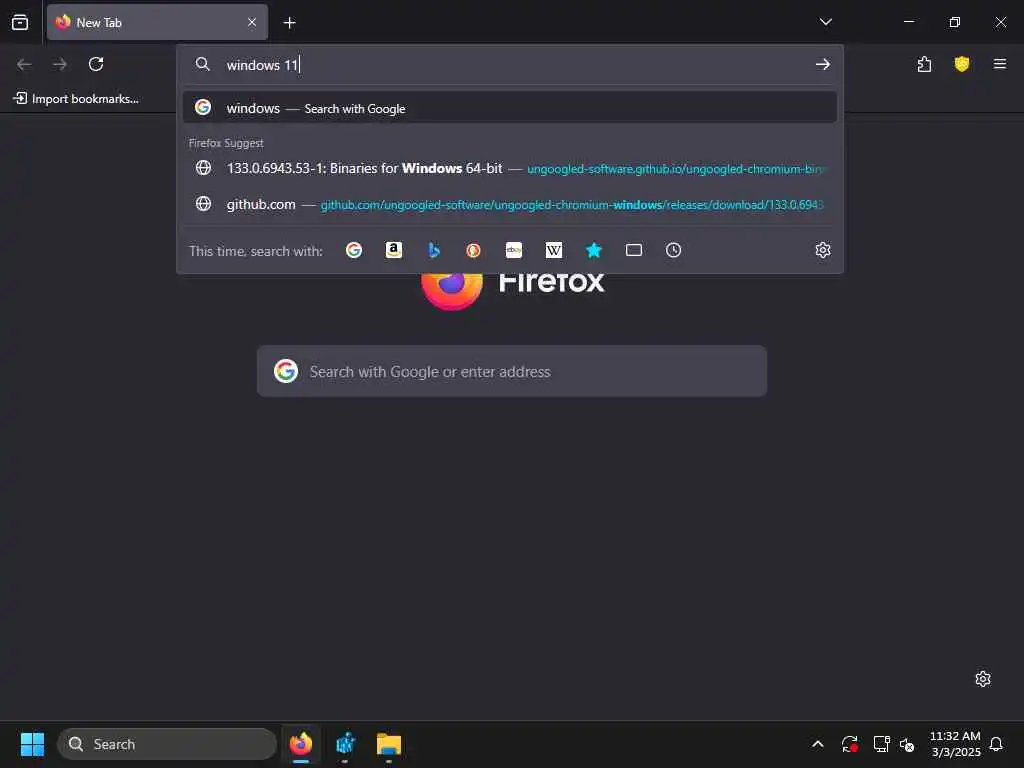This screenshot has height=768, width=1024.
Task: Open the clock showing 11:32 AM
Action: [x=955, y=744]
